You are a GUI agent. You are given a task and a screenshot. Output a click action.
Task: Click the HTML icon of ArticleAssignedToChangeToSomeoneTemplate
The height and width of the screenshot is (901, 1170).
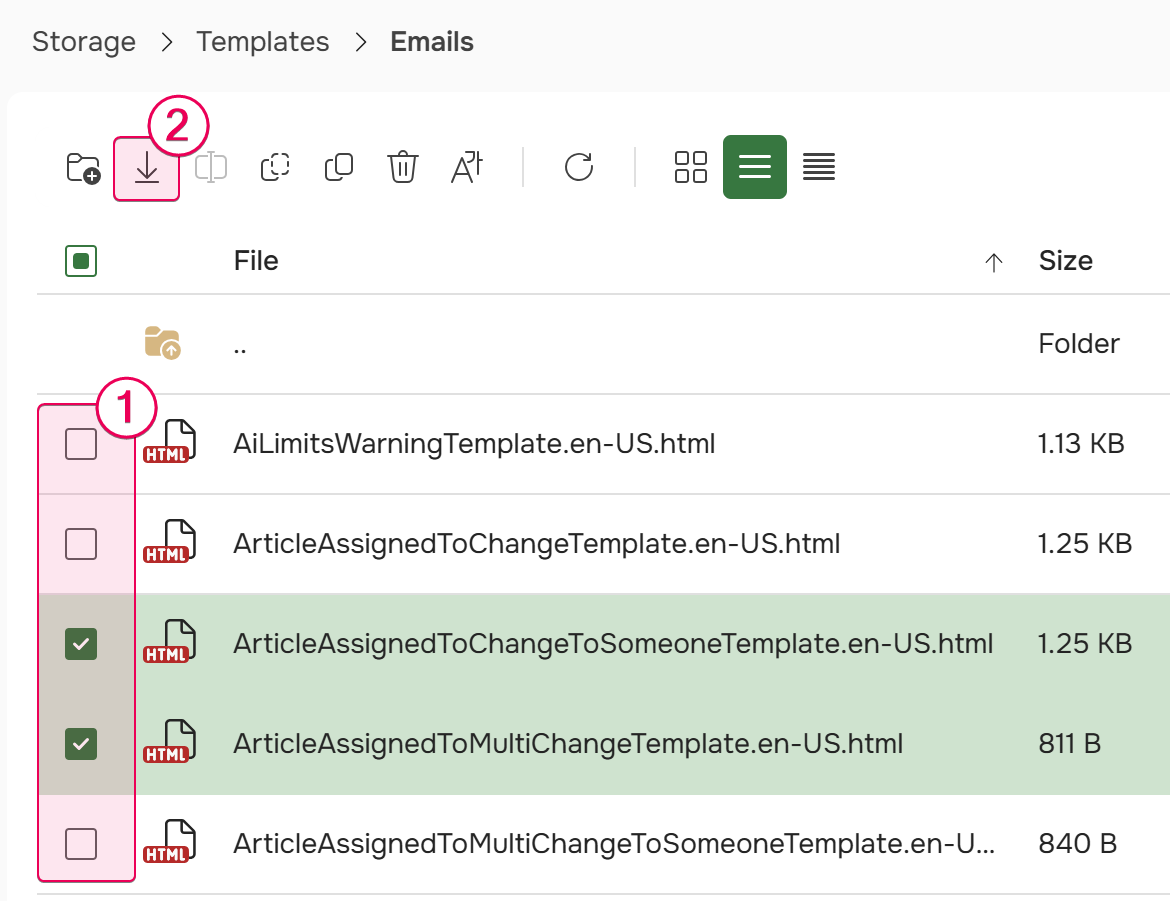coord(169,643)
